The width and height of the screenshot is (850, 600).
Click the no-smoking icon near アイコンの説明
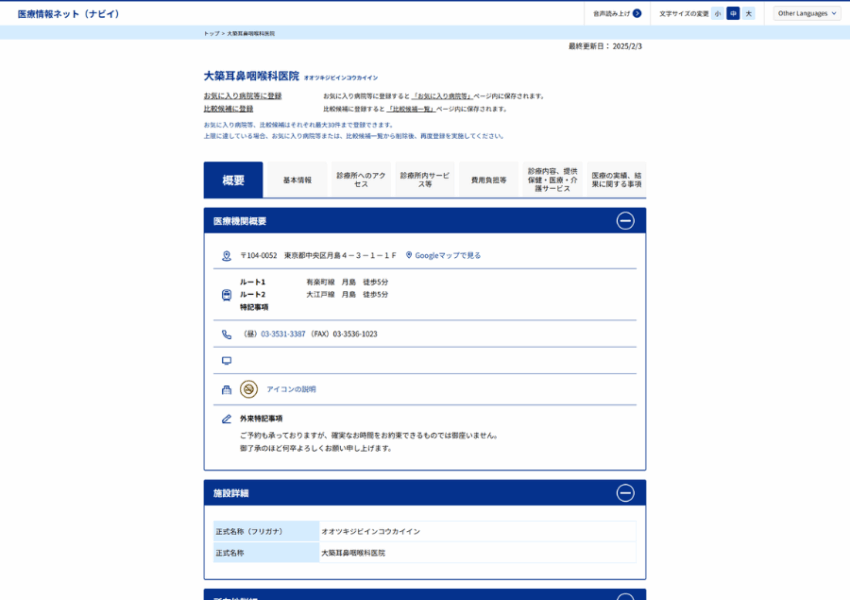click(x=248, y=388)
